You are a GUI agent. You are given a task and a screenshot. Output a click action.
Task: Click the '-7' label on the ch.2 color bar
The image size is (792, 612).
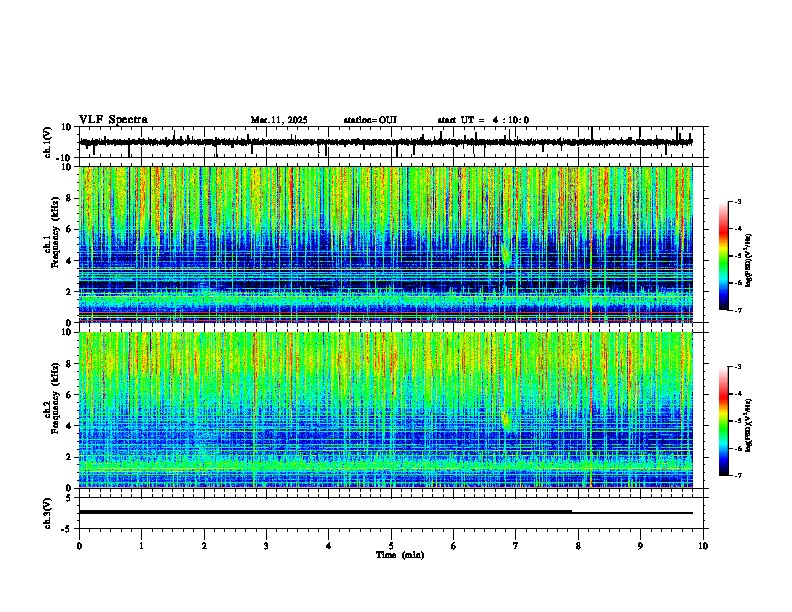tap(737, 476)
